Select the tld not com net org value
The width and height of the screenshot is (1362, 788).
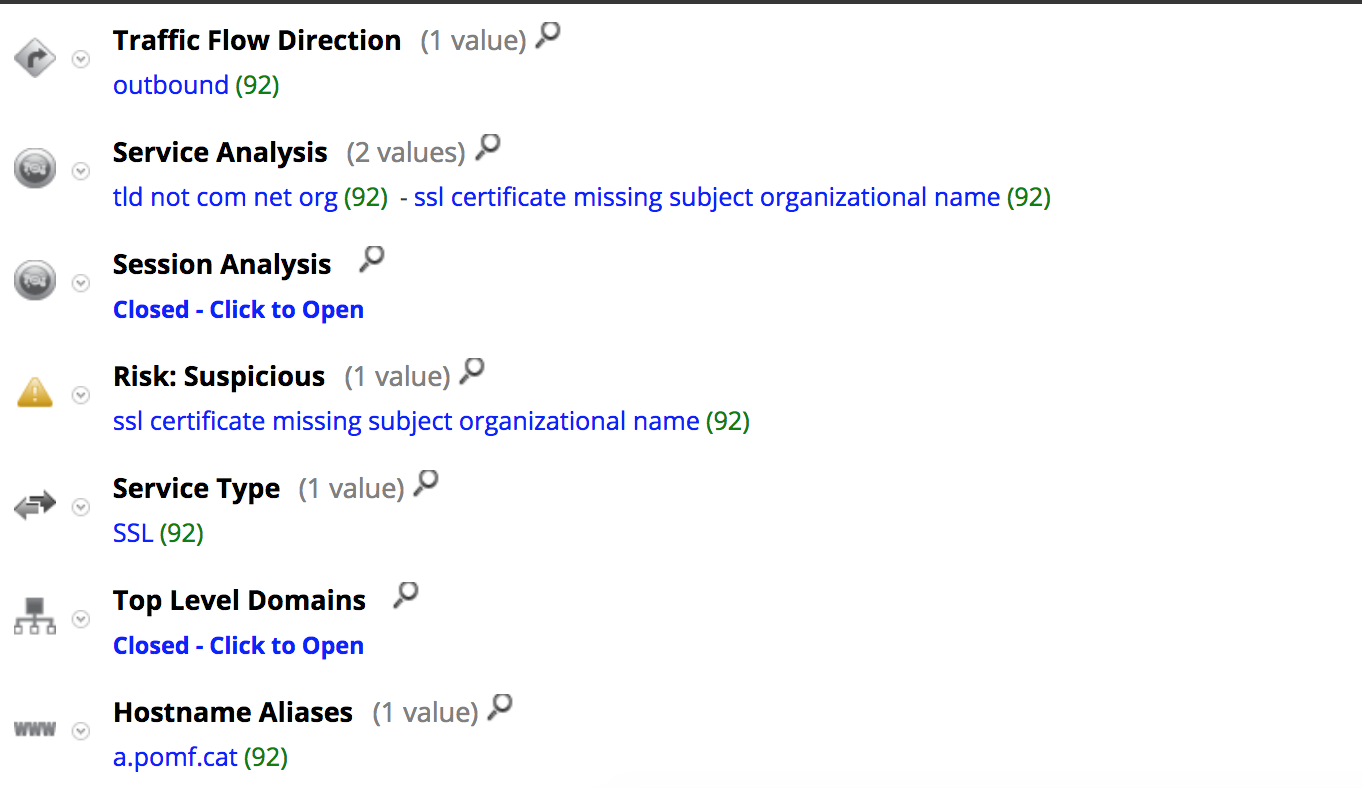224,197
